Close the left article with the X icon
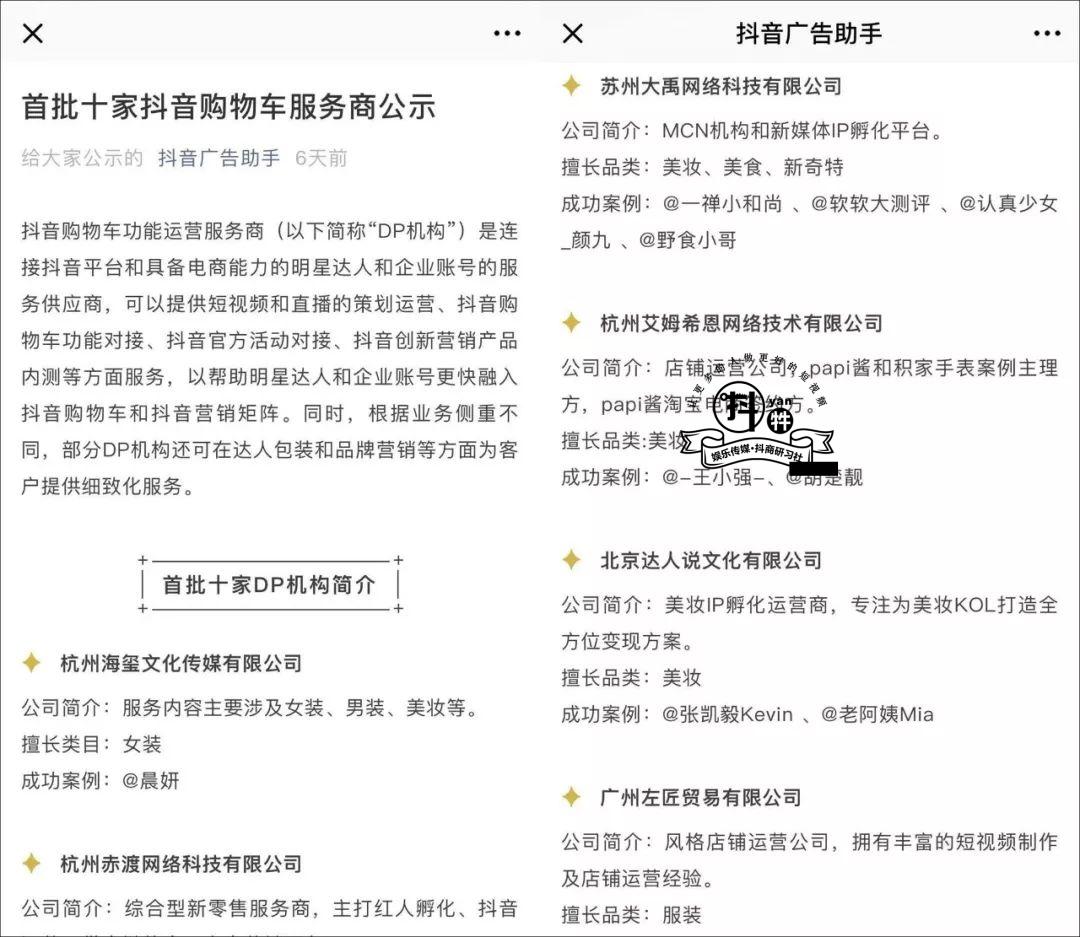Viewport: 1080px width, 937px height. (x=33, y=34)
